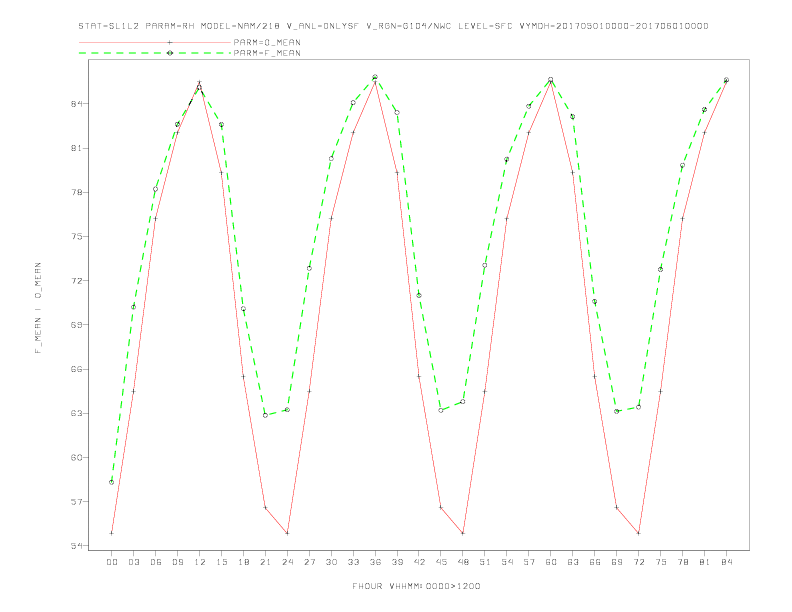Click the y-axis tick label 81
The height and width of the screenshot is (612, 792).
[77, 148]
